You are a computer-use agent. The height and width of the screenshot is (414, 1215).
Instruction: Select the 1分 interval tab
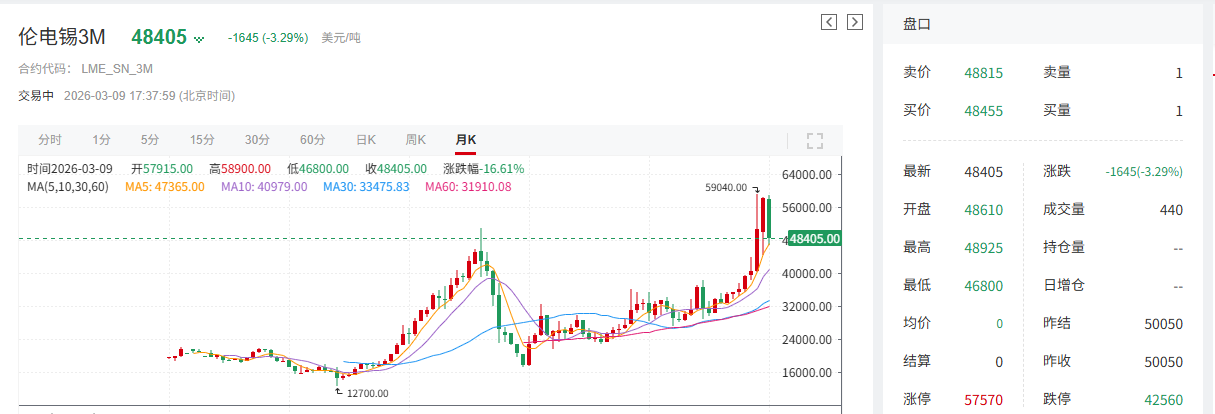(x=101, y=140)
